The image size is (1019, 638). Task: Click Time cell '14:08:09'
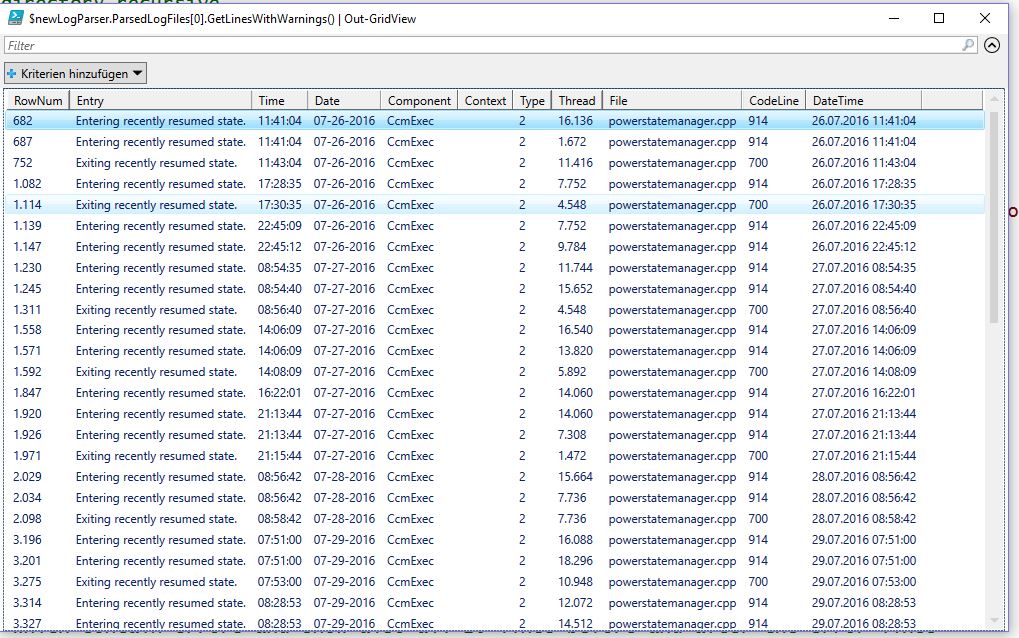click(x=279, y=372)
